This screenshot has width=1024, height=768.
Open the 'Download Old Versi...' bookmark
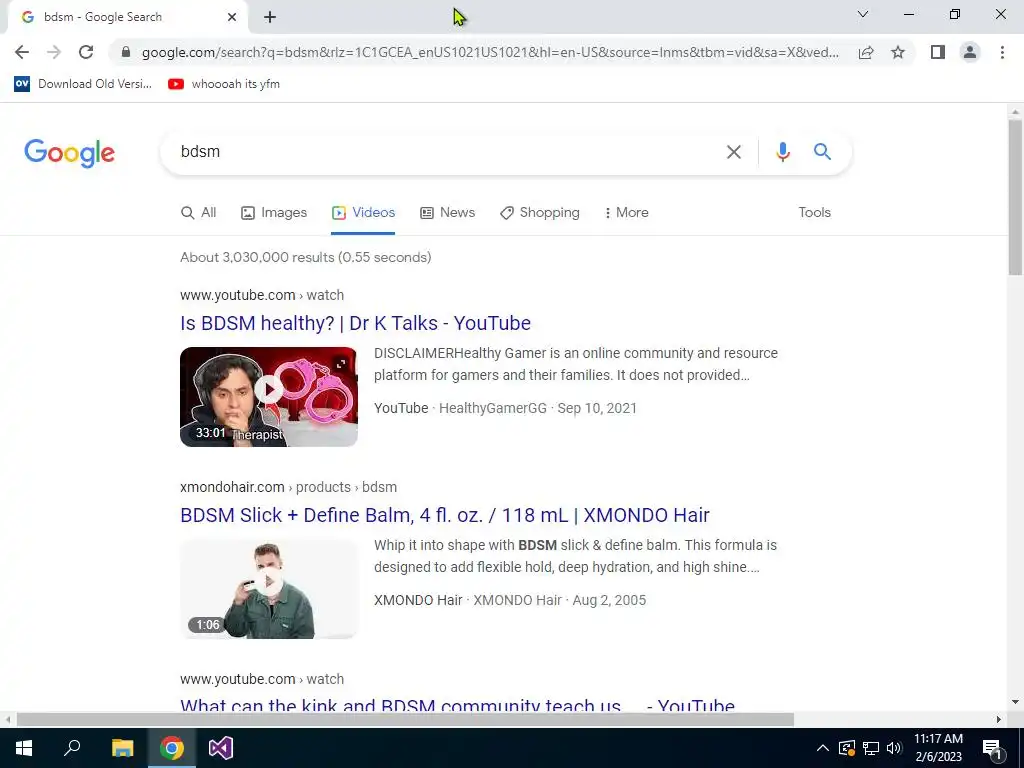pyautogui.click(x=83, y=84)
